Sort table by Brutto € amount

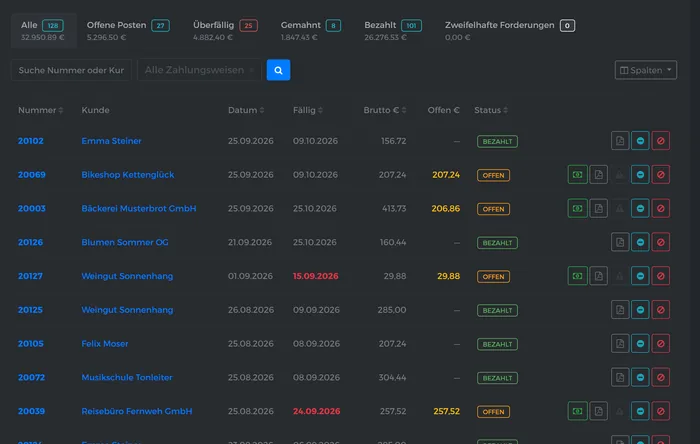click(x=384, y=110)
